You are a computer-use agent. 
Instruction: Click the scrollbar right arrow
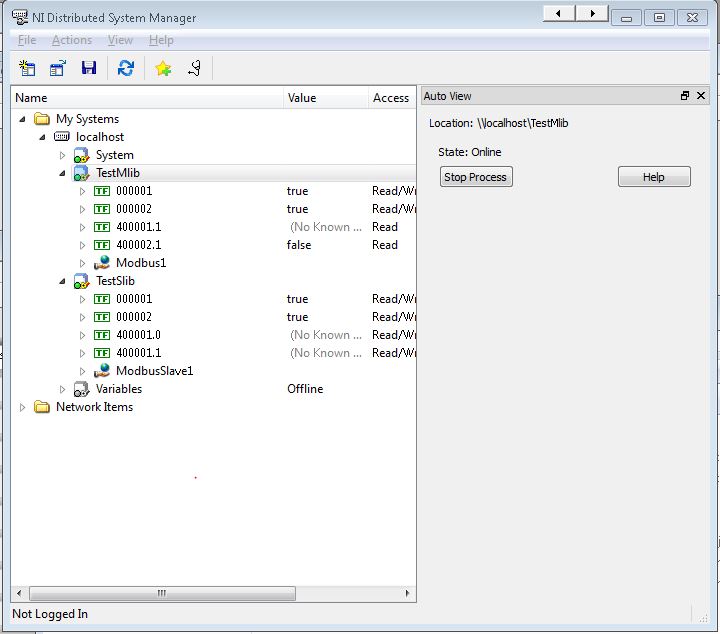[407, 593]
